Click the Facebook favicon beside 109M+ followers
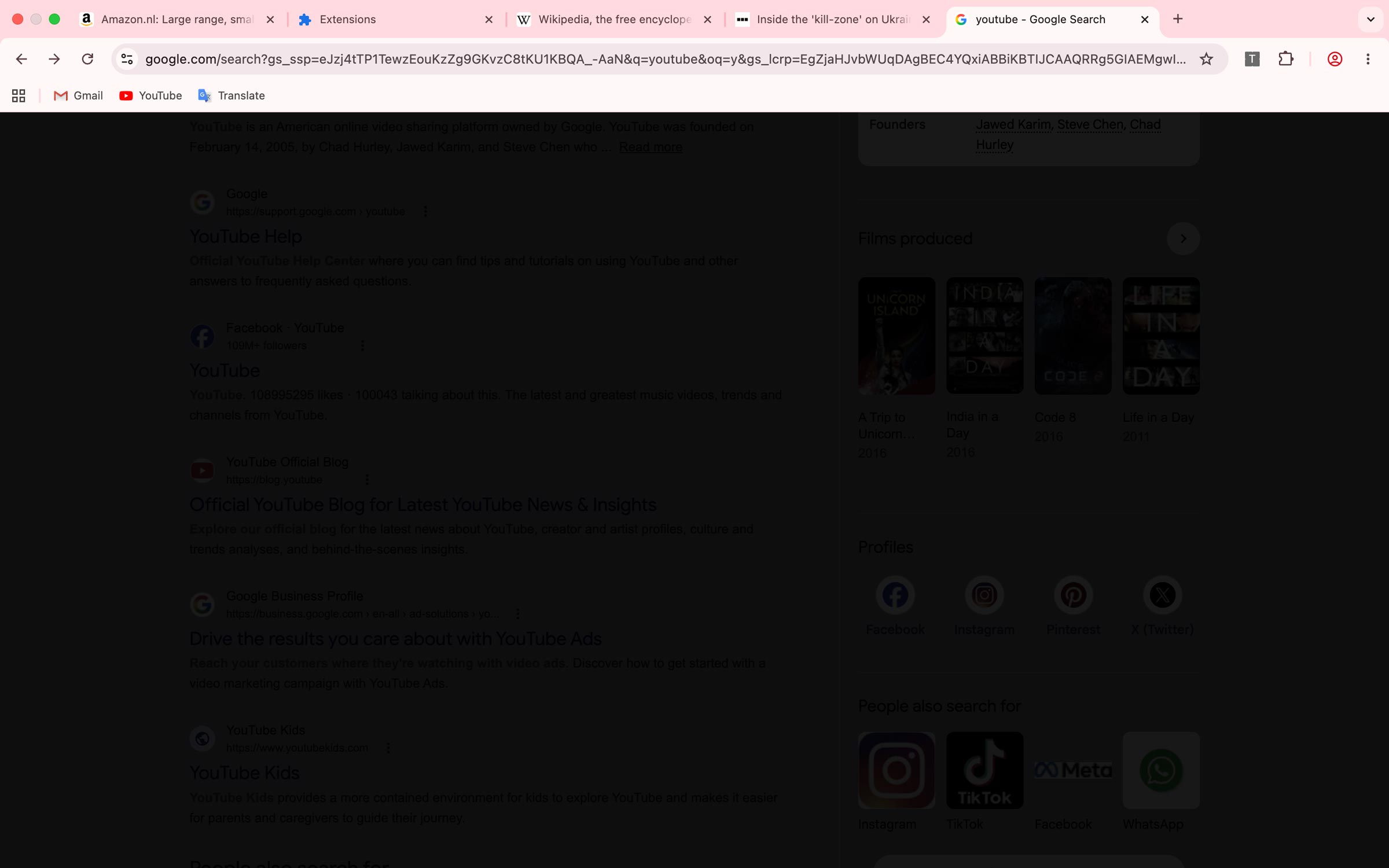This screenshot has width=1389, height=868. click(x=202, y=336)
